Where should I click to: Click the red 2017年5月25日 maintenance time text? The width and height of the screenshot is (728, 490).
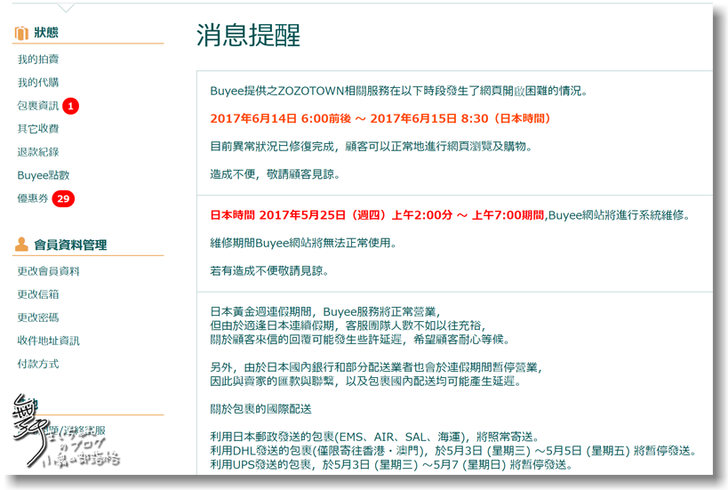[378, 215]
